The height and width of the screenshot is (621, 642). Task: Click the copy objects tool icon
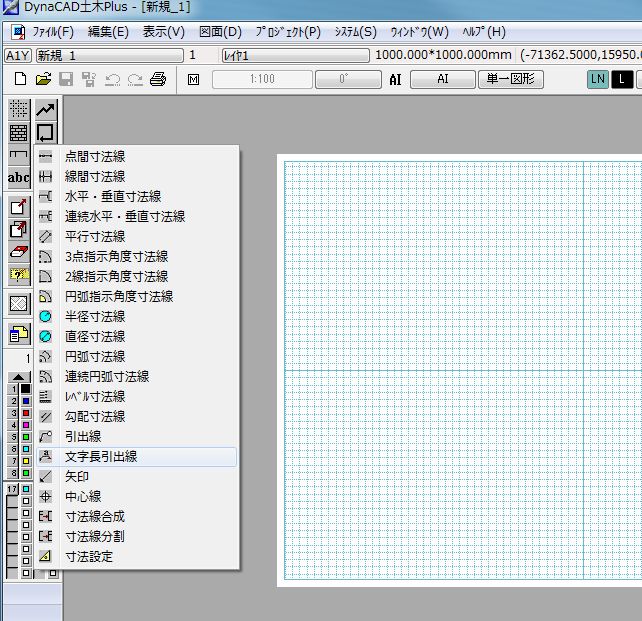(x=18, y=229)
